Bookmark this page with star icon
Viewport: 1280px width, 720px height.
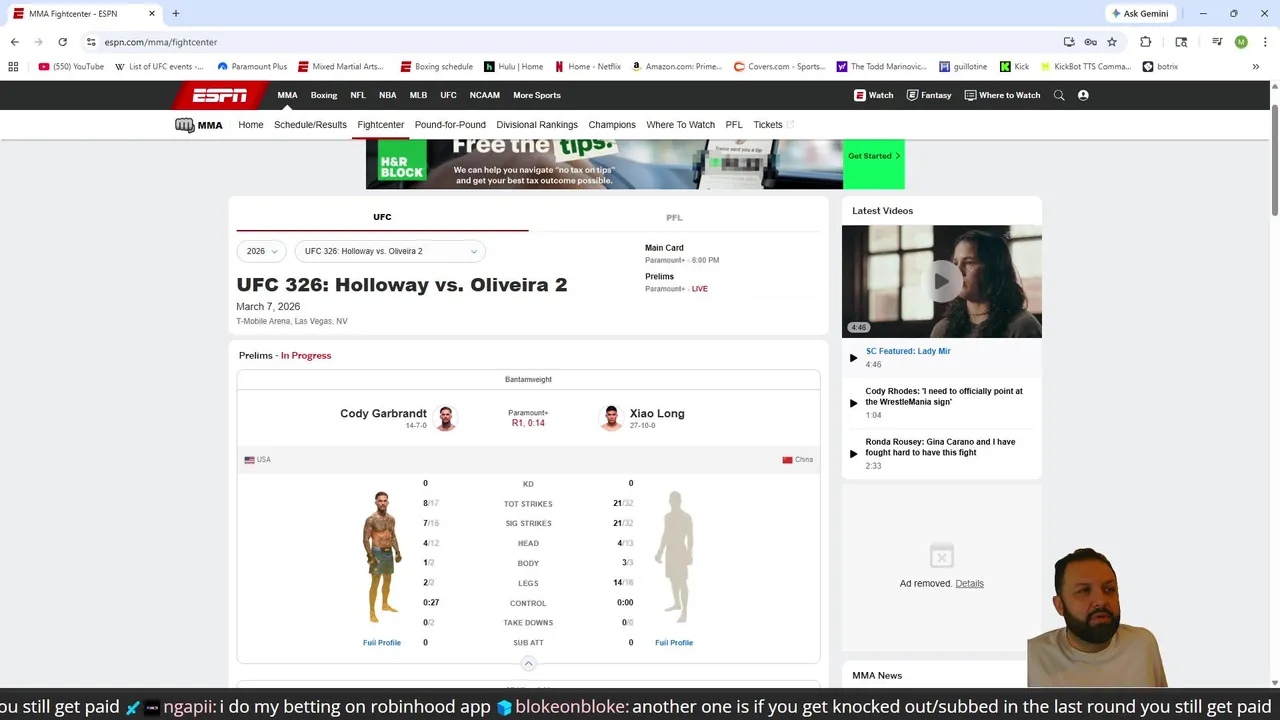[x=1111, y=42]
